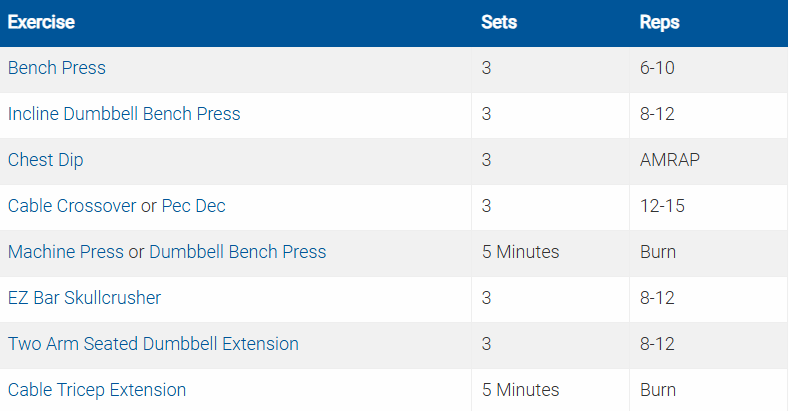
Task: Click the 12-15 reps cell
Action: point(662,206)
